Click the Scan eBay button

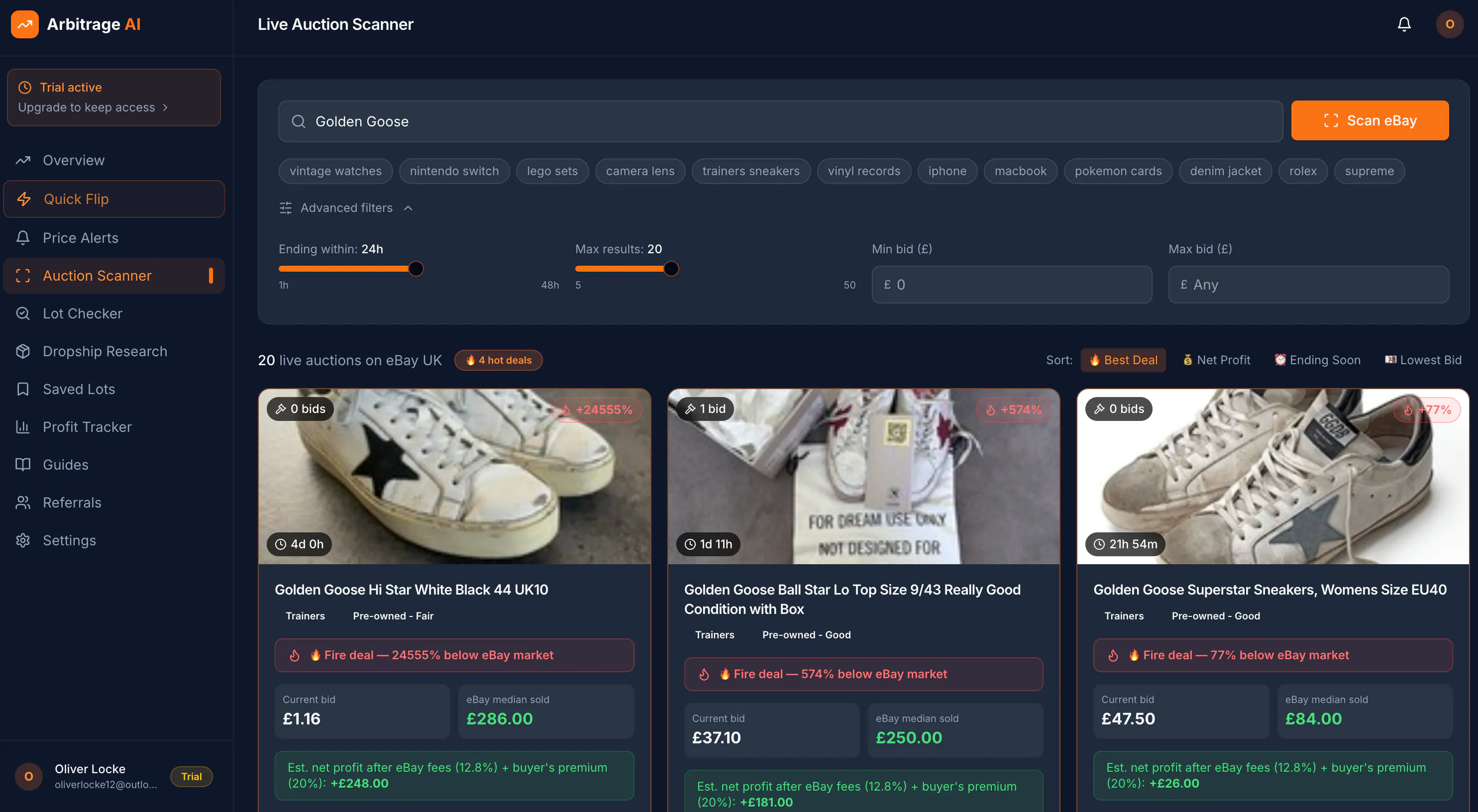1370,120
